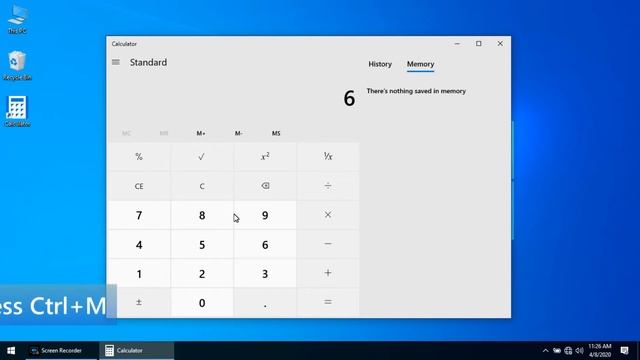Click the square root key
640x360 pixels.
202,157
